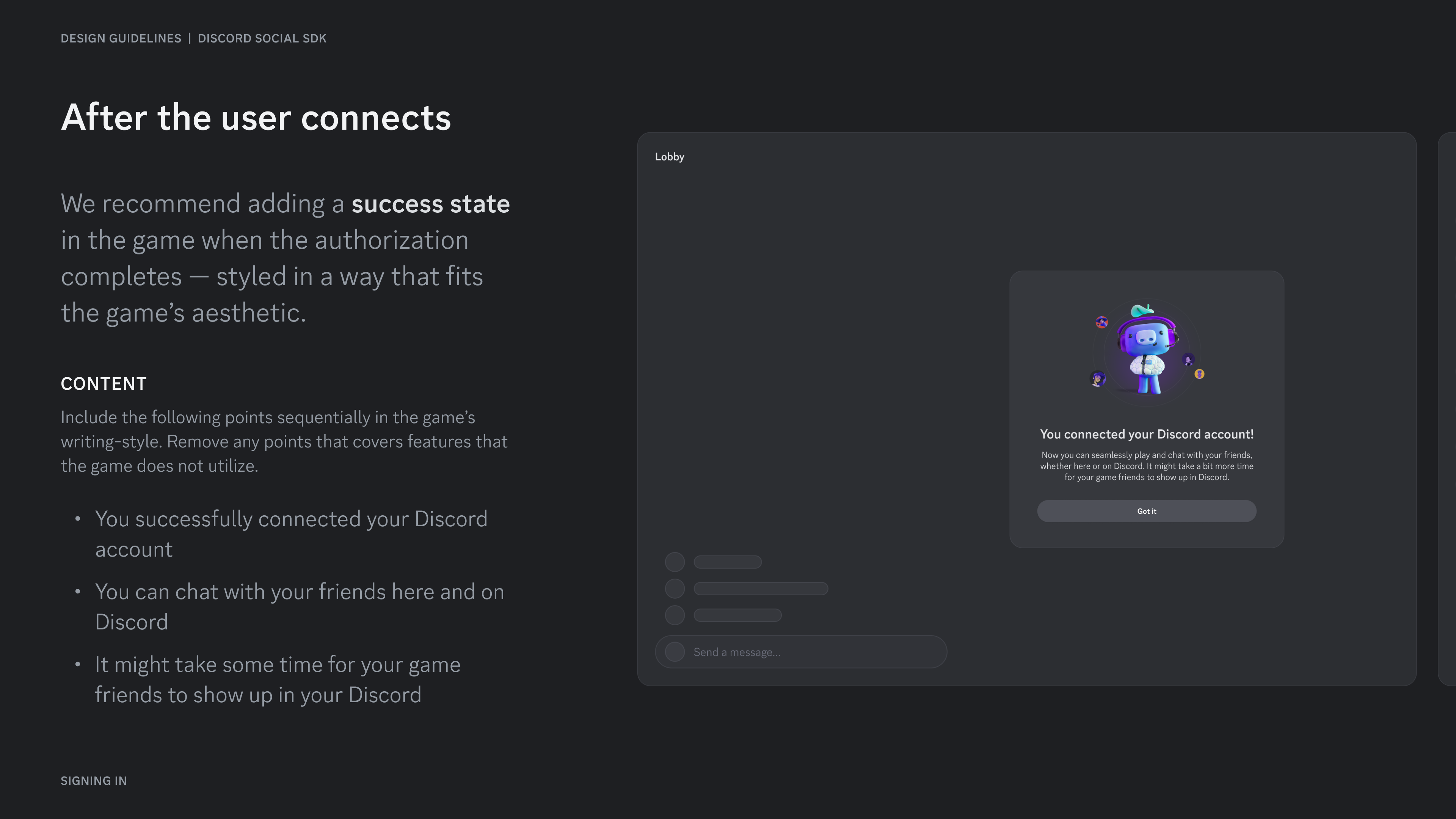Click the red-background friend avatar near the mascot
Image resolution: width=1456 pixels, height=819 pixels.
pos(1102,322)
